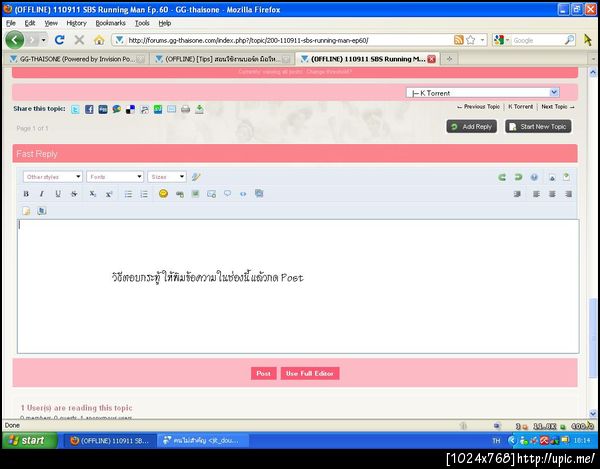Select the Firefox taskbar item

click(110, 441)
